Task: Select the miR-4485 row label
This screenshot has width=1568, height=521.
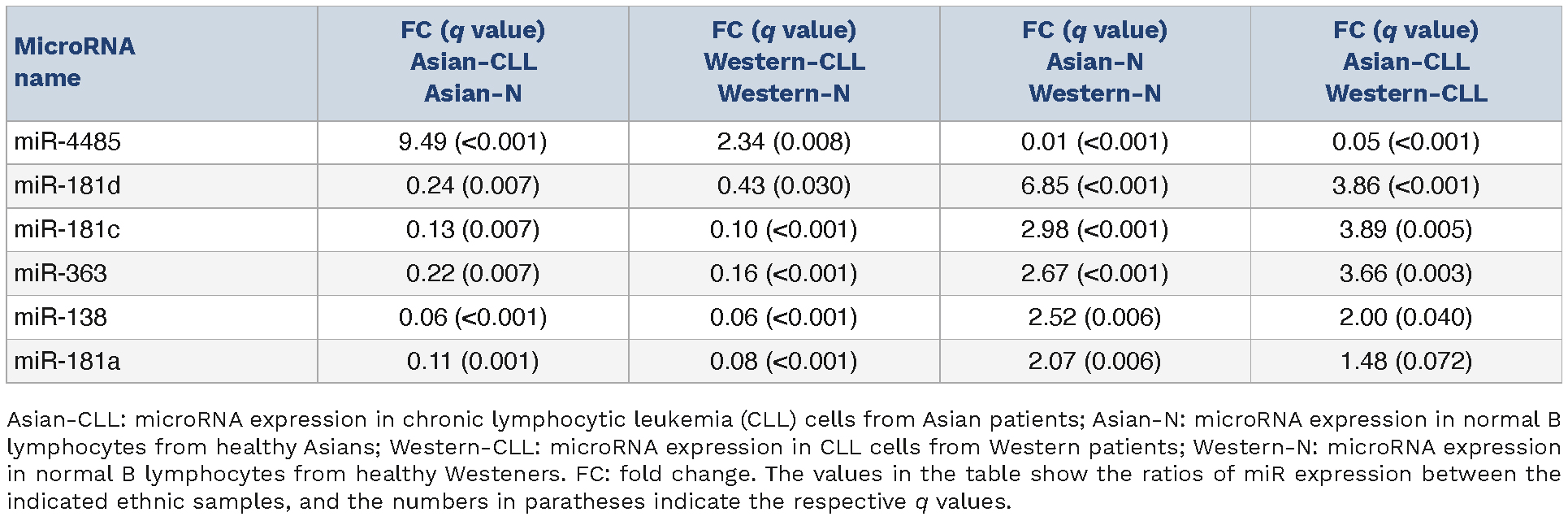Action: (x=67, y=142)
